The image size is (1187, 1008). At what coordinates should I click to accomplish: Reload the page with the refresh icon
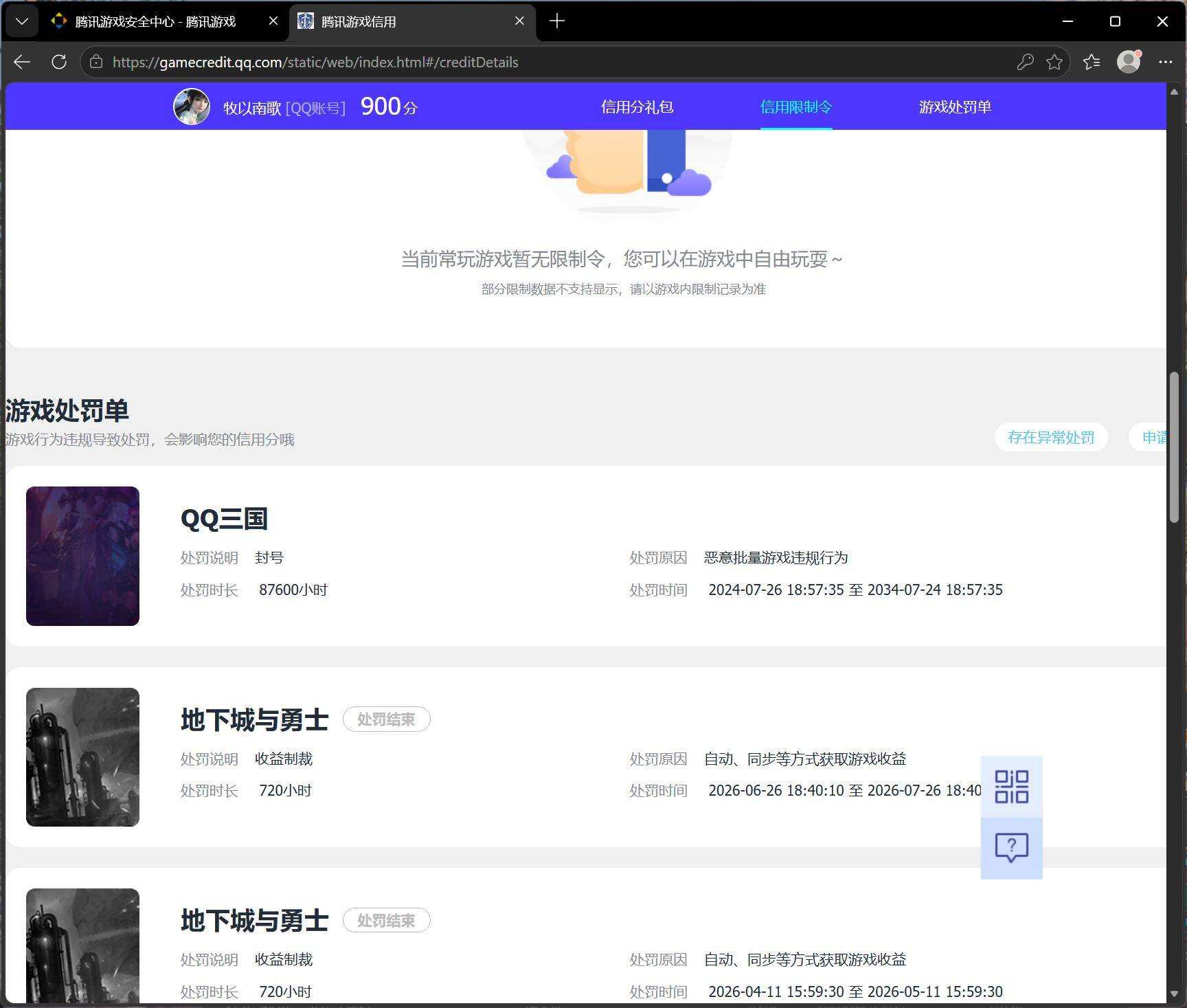tap(59, 62)
